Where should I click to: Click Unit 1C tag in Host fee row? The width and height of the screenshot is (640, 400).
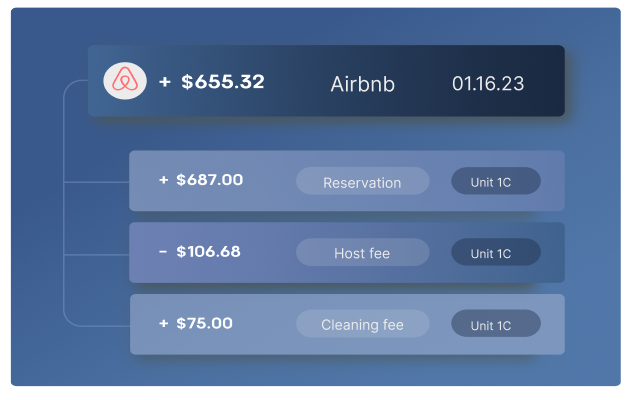coord(495,253)
